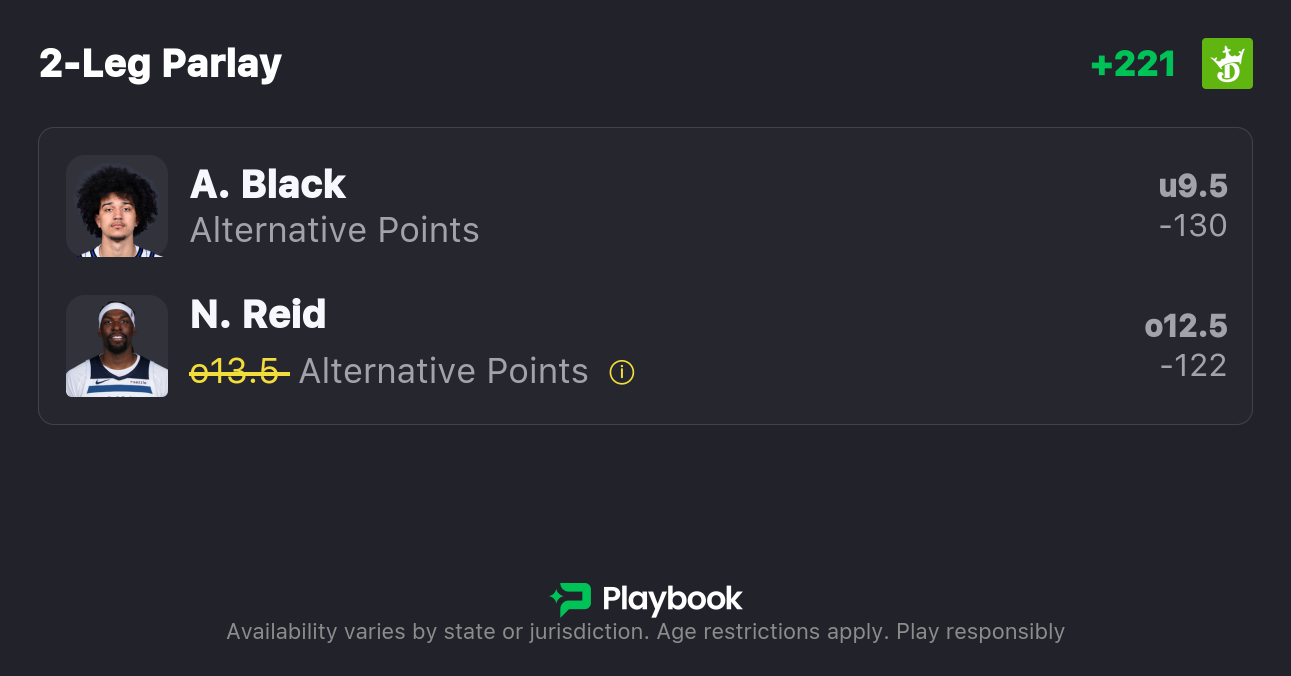The height and width of the screenshot is (676, 1291).
Task: Click the u9.5 line for A. Black
Action: 1192,186
